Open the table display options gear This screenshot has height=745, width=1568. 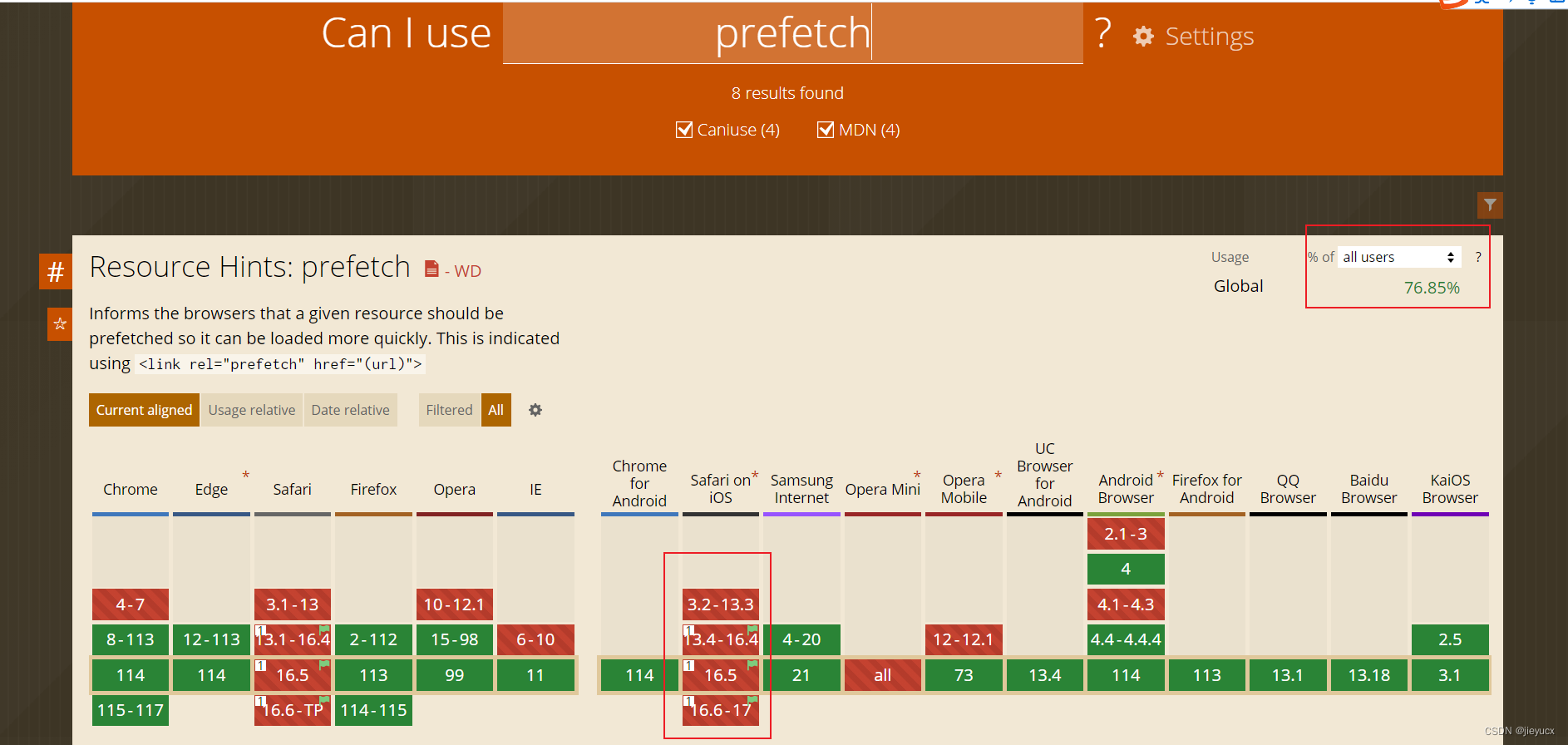coord(535,410)
